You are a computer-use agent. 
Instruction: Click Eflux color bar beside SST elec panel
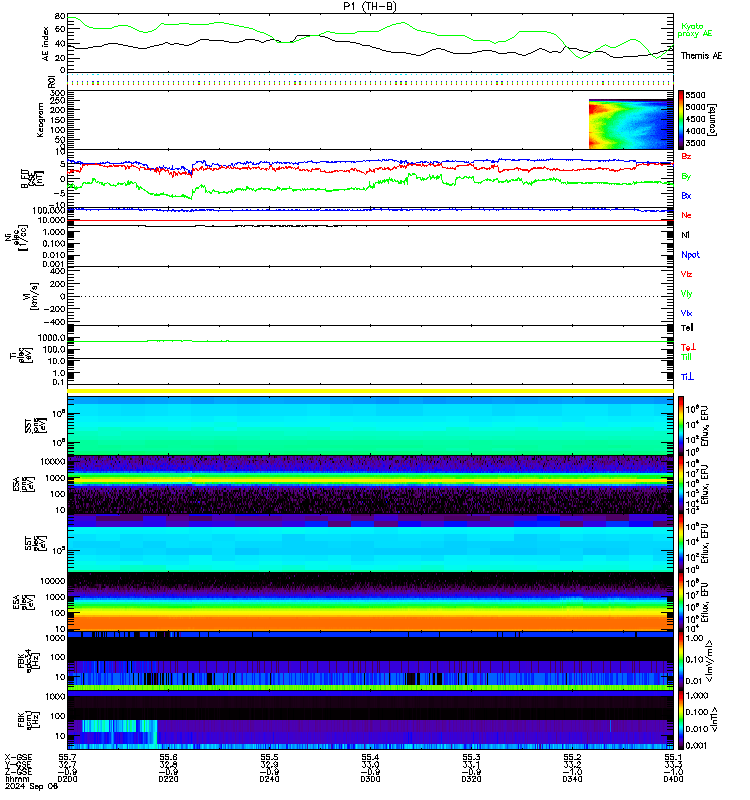tap(681, 543)
